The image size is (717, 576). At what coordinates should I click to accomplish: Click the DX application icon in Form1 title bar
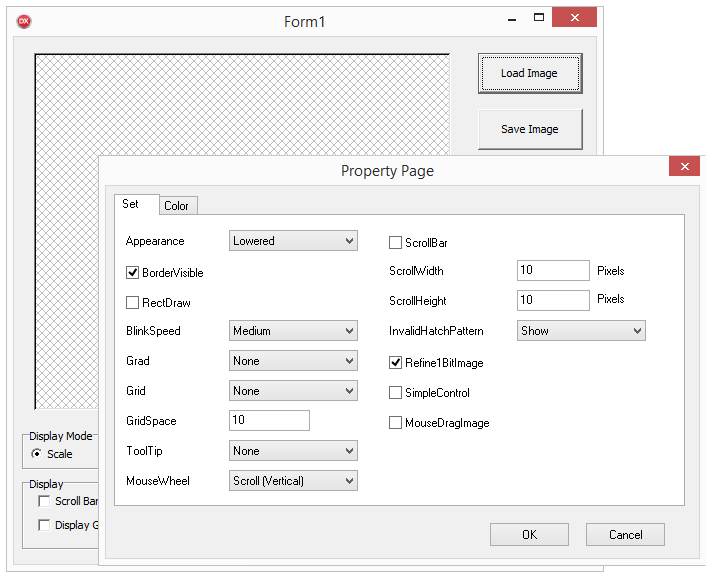click(24, 21)
